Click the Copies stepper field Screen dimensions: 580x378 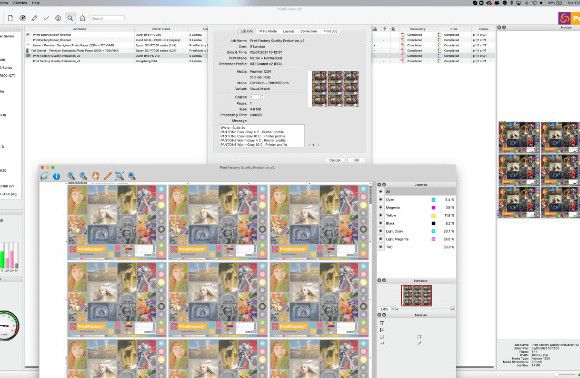(x=257, y=97)
